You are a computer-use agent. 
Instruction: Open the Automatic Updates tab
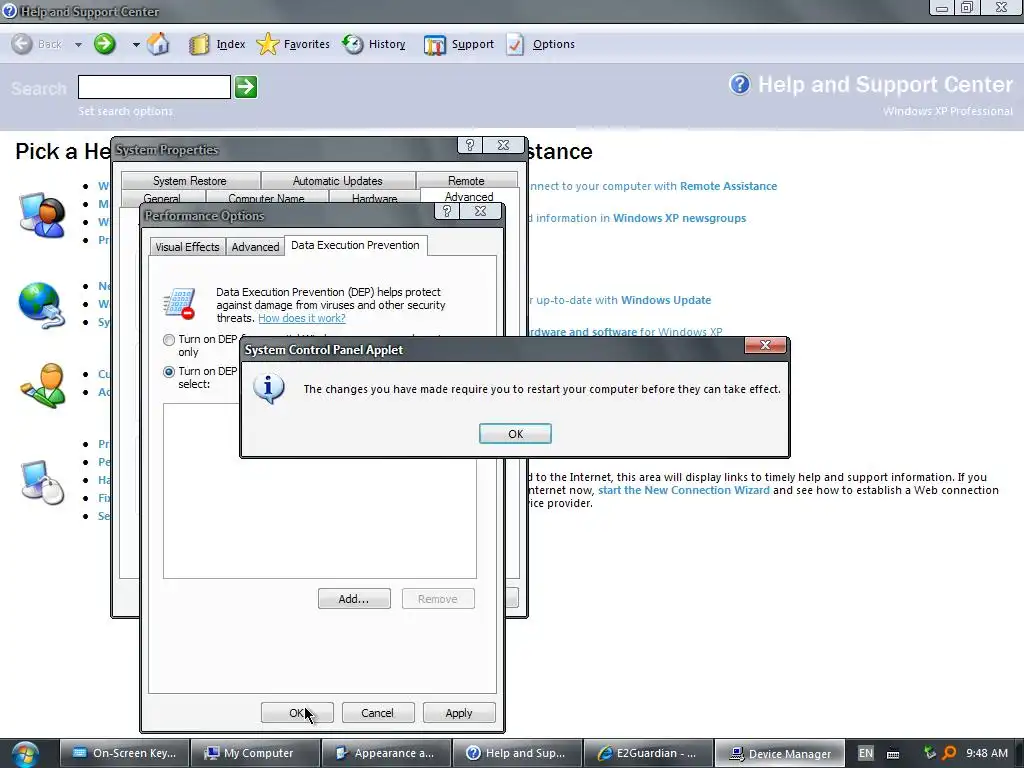pyautogui.click(x=338, y=180)
